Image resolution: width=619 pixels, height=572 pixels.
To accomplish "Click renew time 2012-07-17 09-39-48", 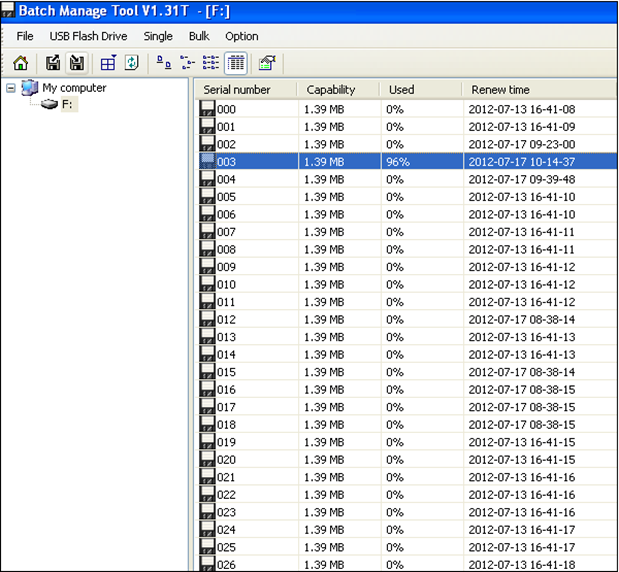I will pos(521,179).
